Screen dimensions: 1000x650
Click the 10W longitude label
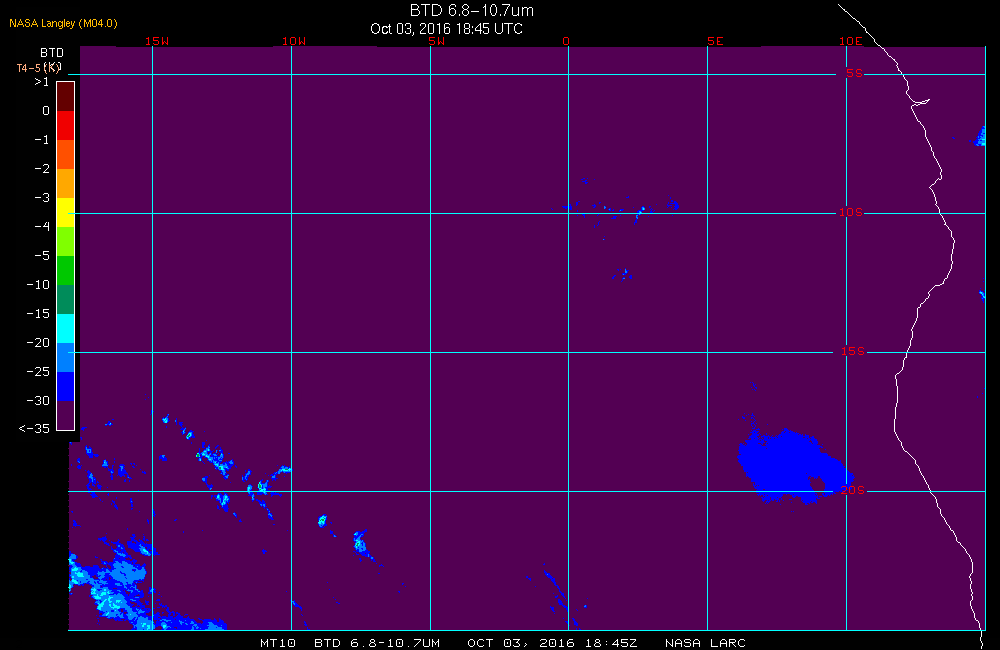[x=294, y=41]
